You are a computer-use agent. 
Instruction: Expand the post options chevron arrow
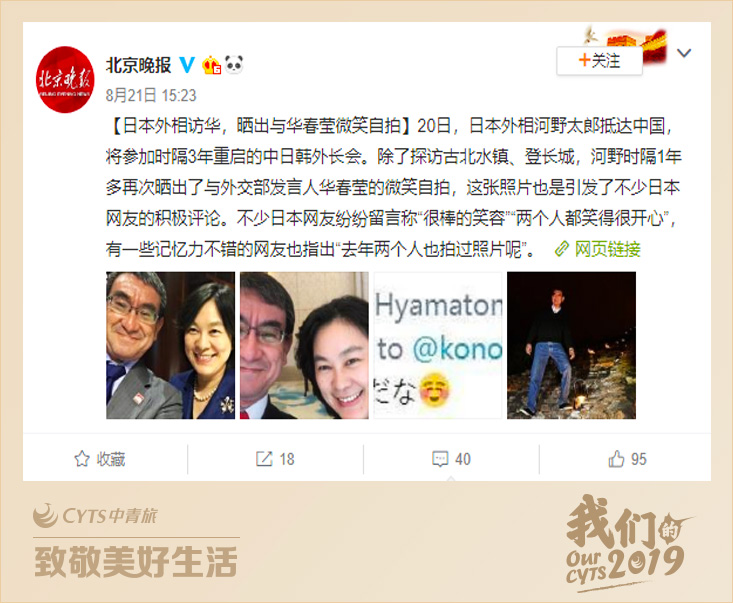coord(683,53)
